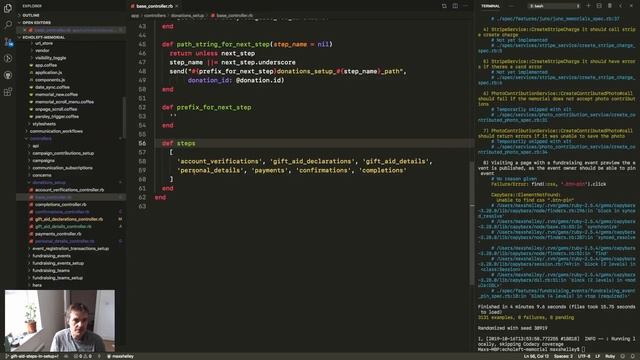This screenshot has height=360, width=640.
Task: Expand the fundraising_teams_setup folder
Action: pyautogui.click(x=58, y=278)
